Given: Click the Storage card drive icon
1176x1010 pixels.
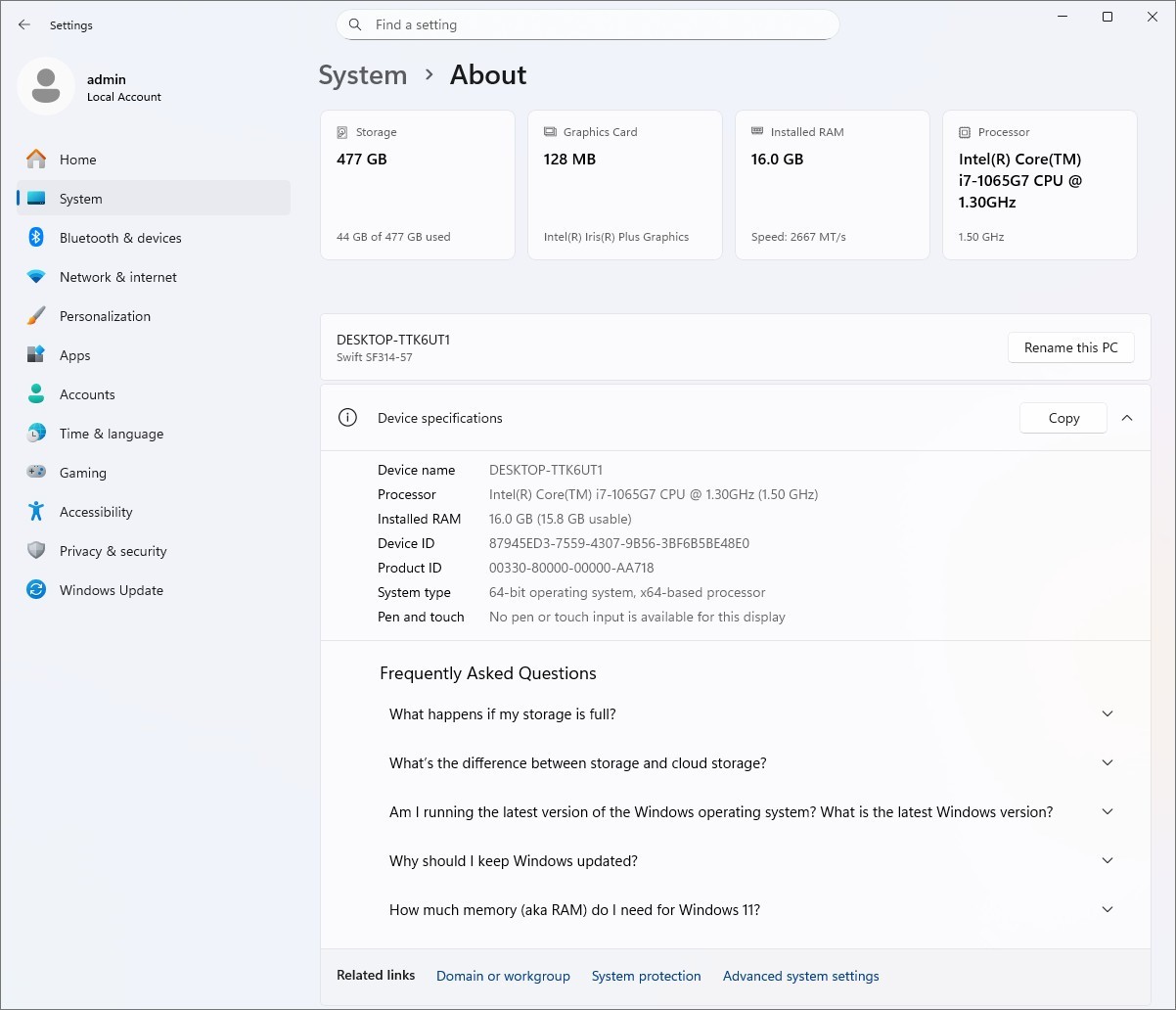Looking at the screenshot, I should (342, 132).
